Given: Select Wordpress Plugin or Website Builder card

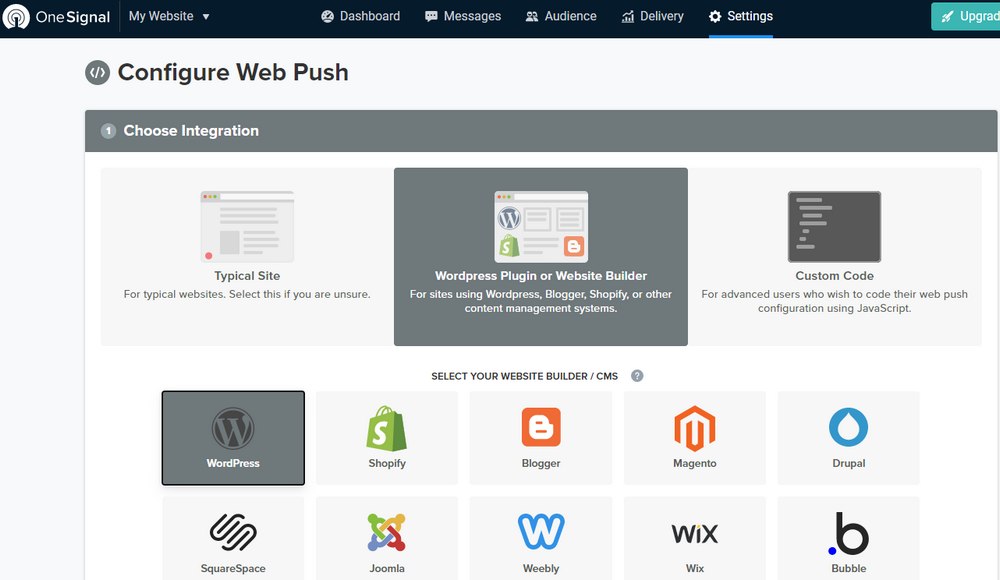Looking at the screenshot, I should [x=541, y=257].
